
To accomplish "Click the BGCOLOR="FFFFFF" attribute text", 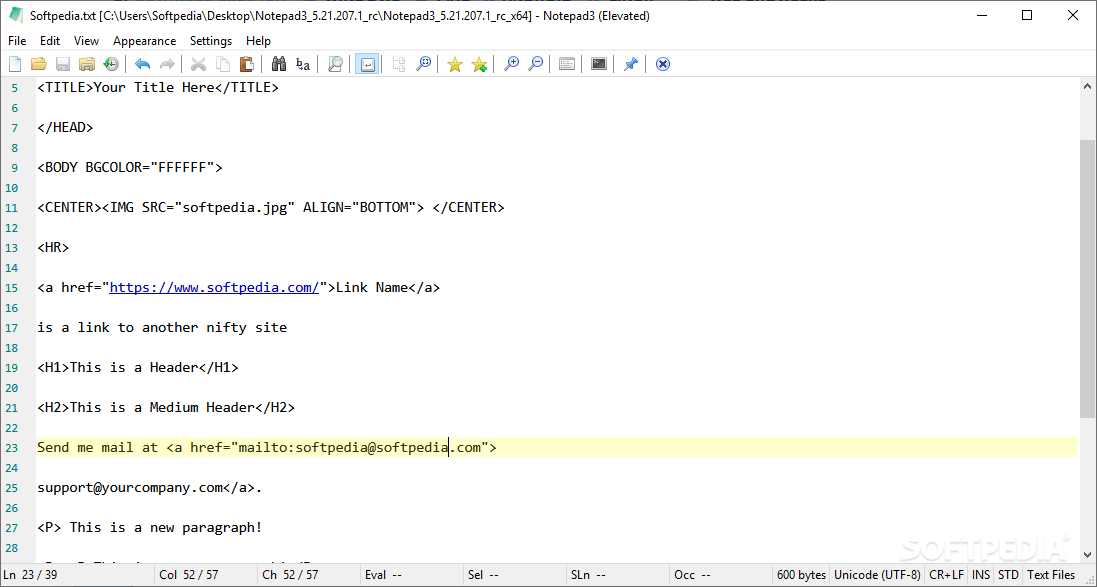I will pyautogui.click(x=150, y=168).
